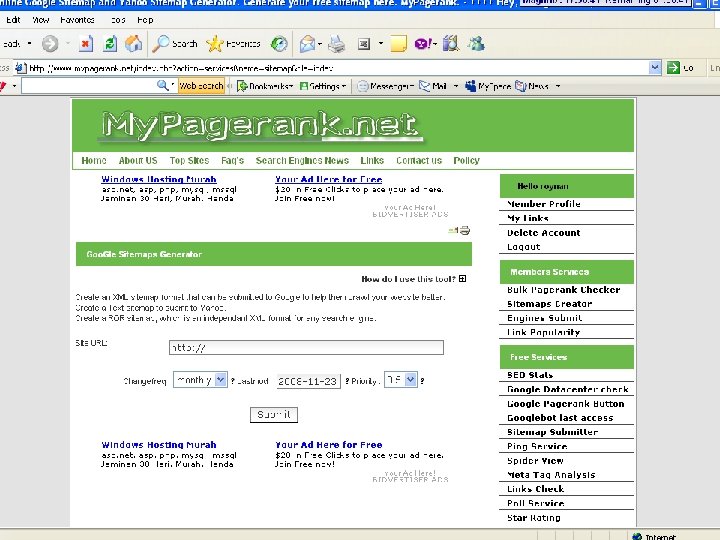The height and width of the screenshot is (540, 720).
Task: Click the MyPagerank.net logo banner
Action: tap(260, 125)
